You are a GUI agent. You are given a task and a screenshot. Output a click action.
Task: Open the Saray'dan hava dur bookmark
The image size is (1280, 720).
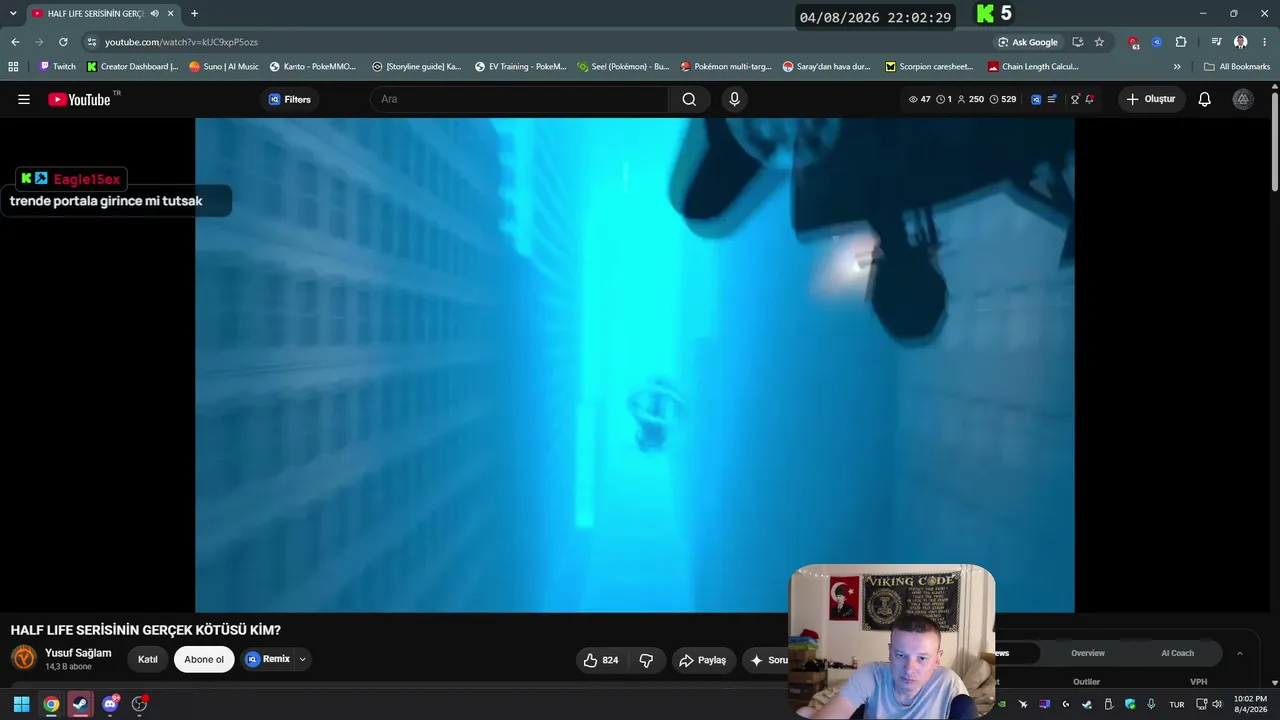pyautogui.click(x=826, y=67)
